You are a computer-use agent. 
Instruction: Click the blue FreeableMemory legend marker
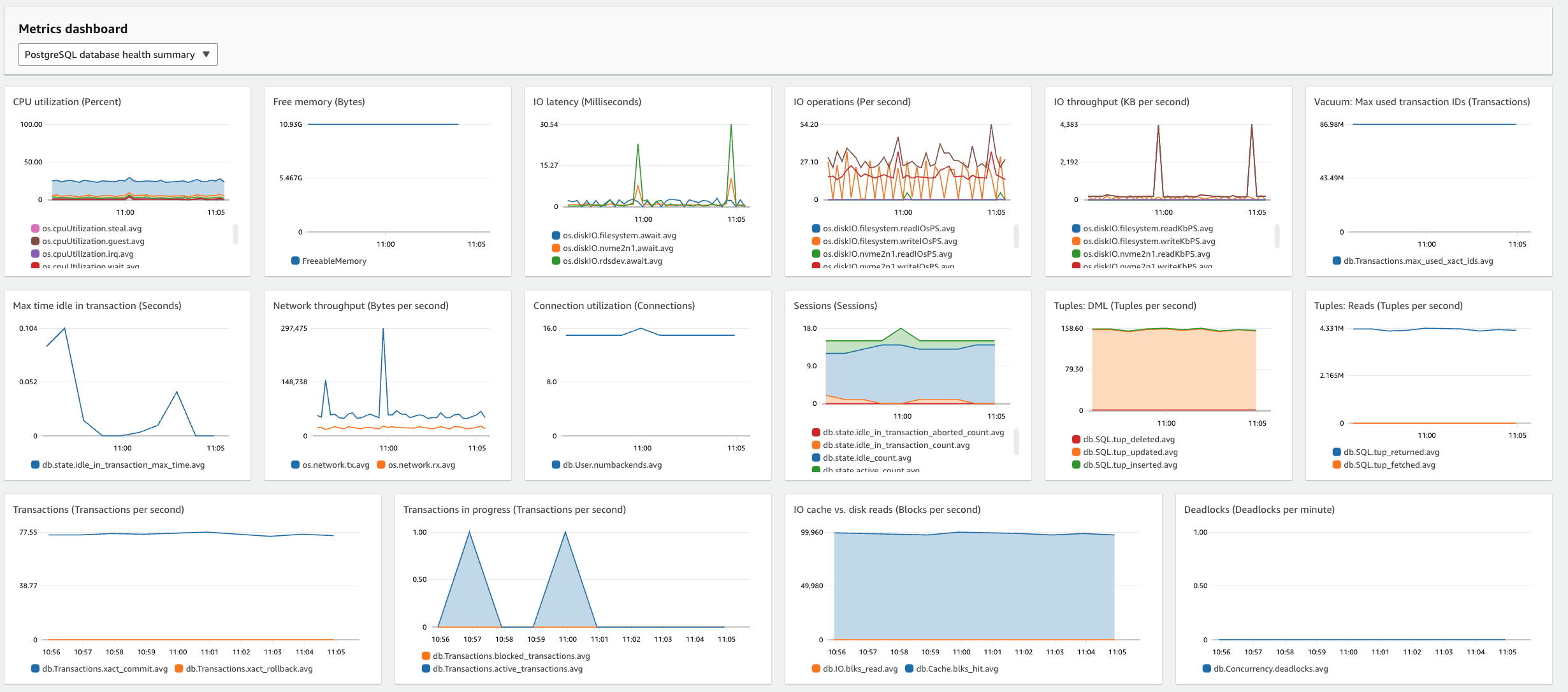294,261
